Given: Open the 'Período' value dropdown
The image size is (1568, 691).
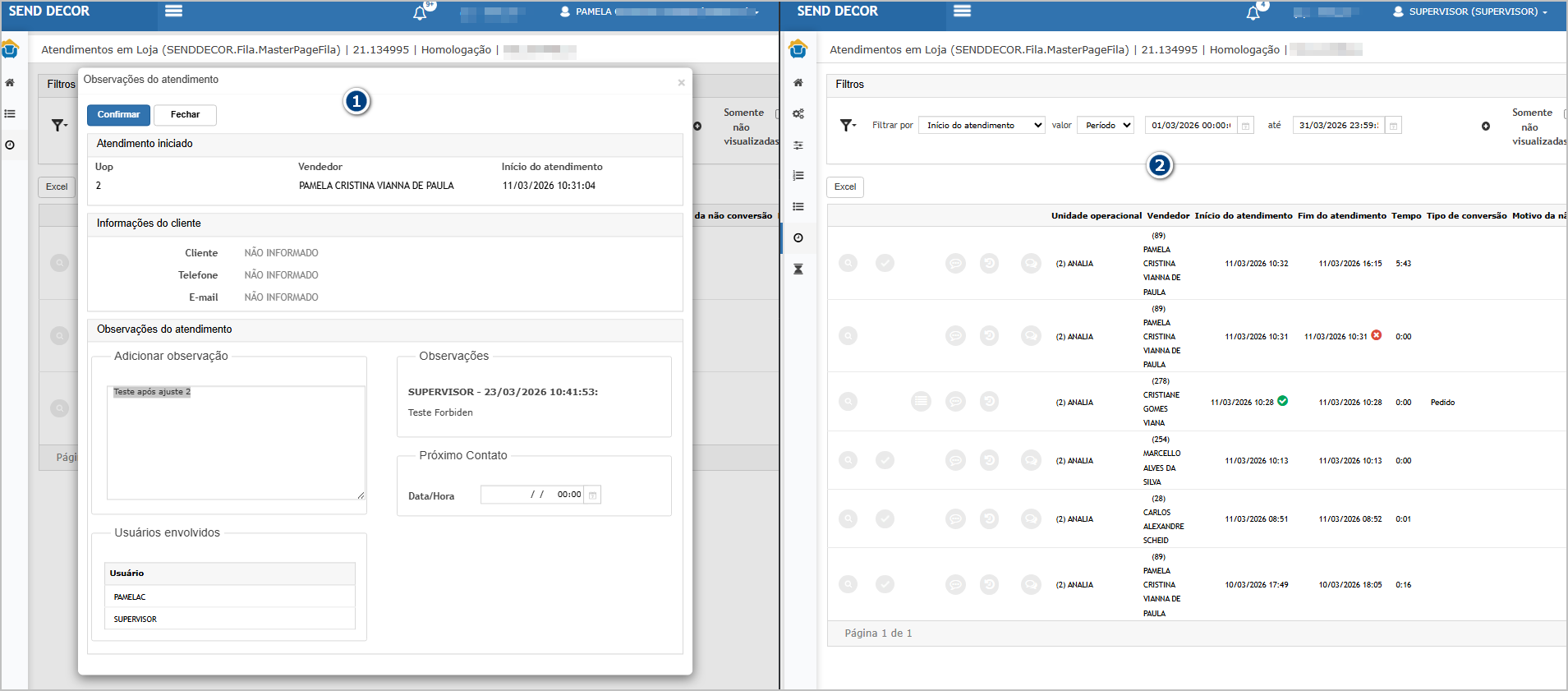Looking at the screenshot, I should [1106, 126].
